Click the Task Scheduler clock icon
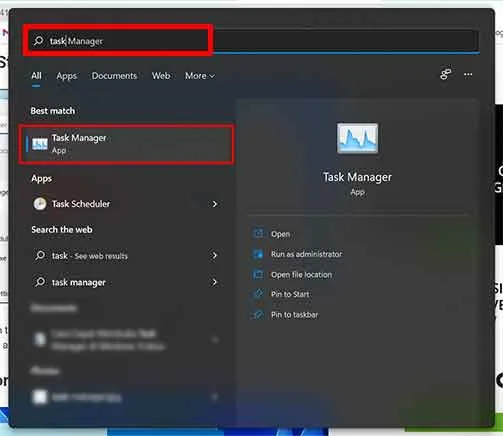 (x=40, y=204)
